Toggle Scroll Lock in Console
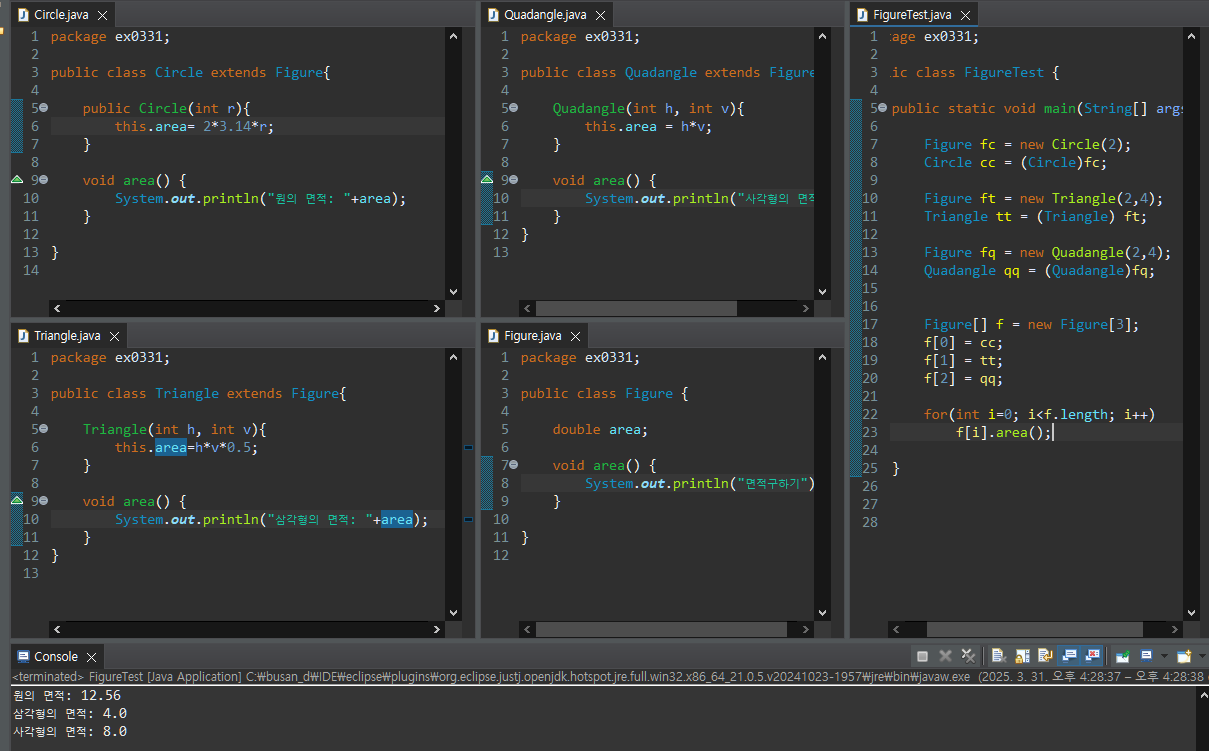The width and height of the screenshot is (1209, 751). point(1022,656)
